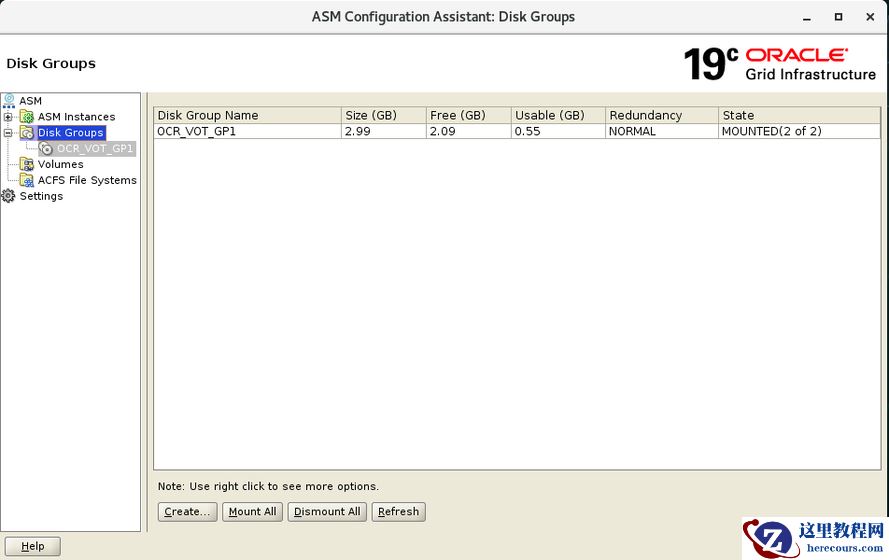Collapse the Disk Groups tree node

coord(8,133)
